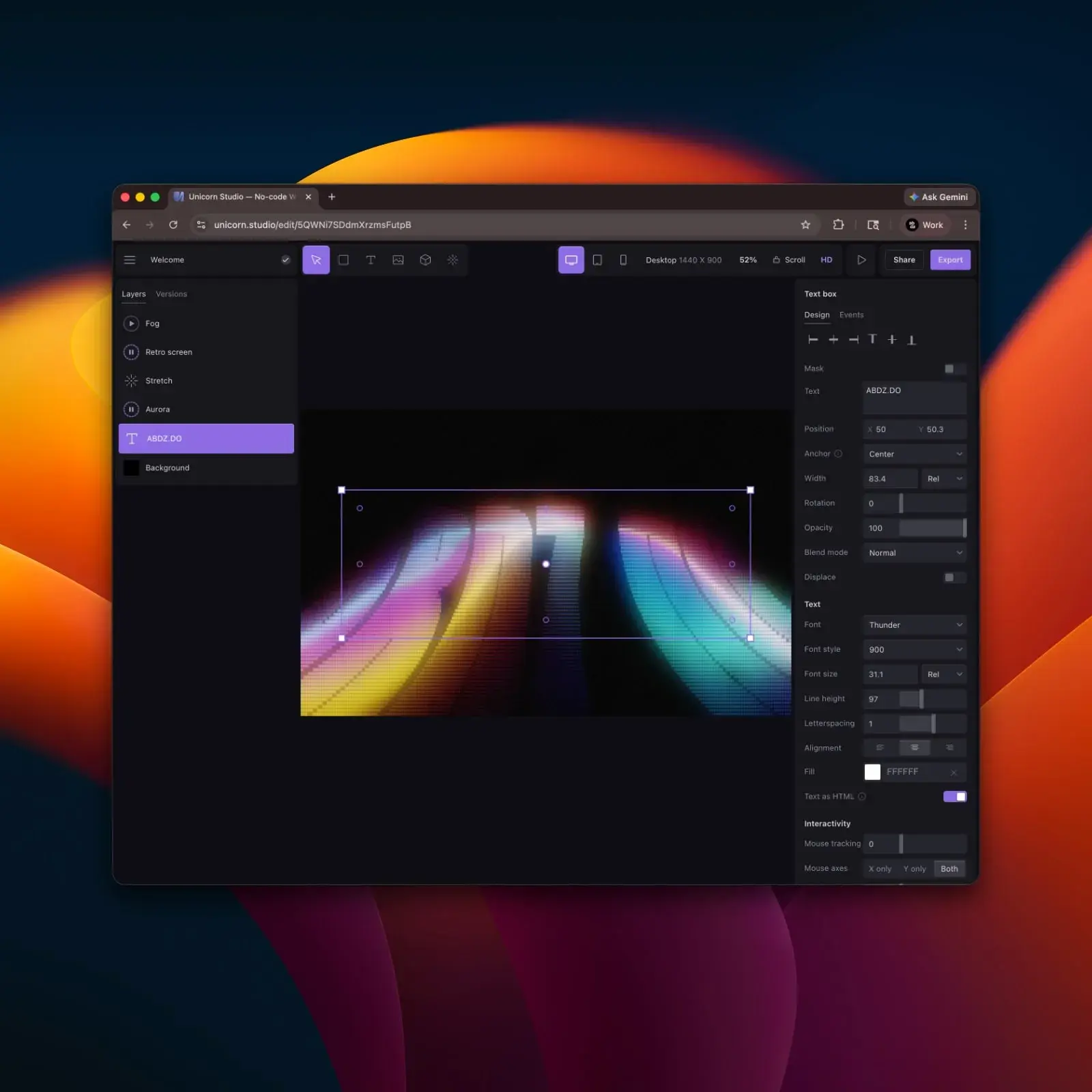Select the Shape tool
This screenshot has width=1092, height=1092.
343,259
